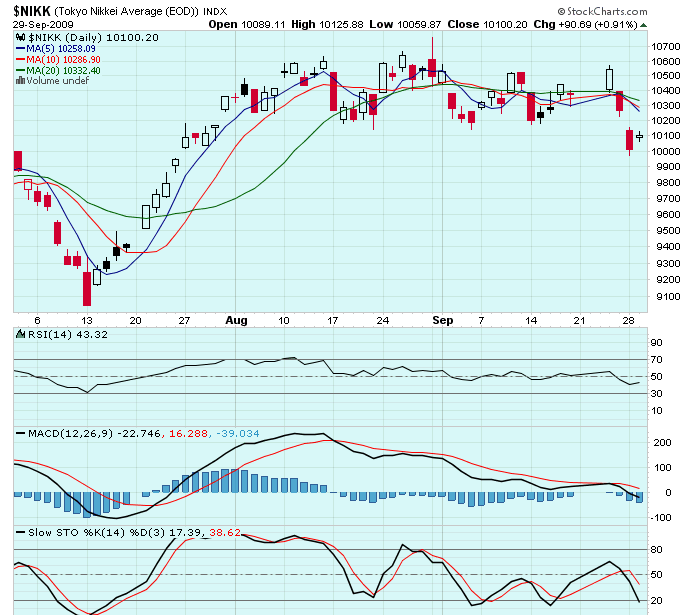
Task: Click the MACD 200 axis label
Action: [663, 442]
